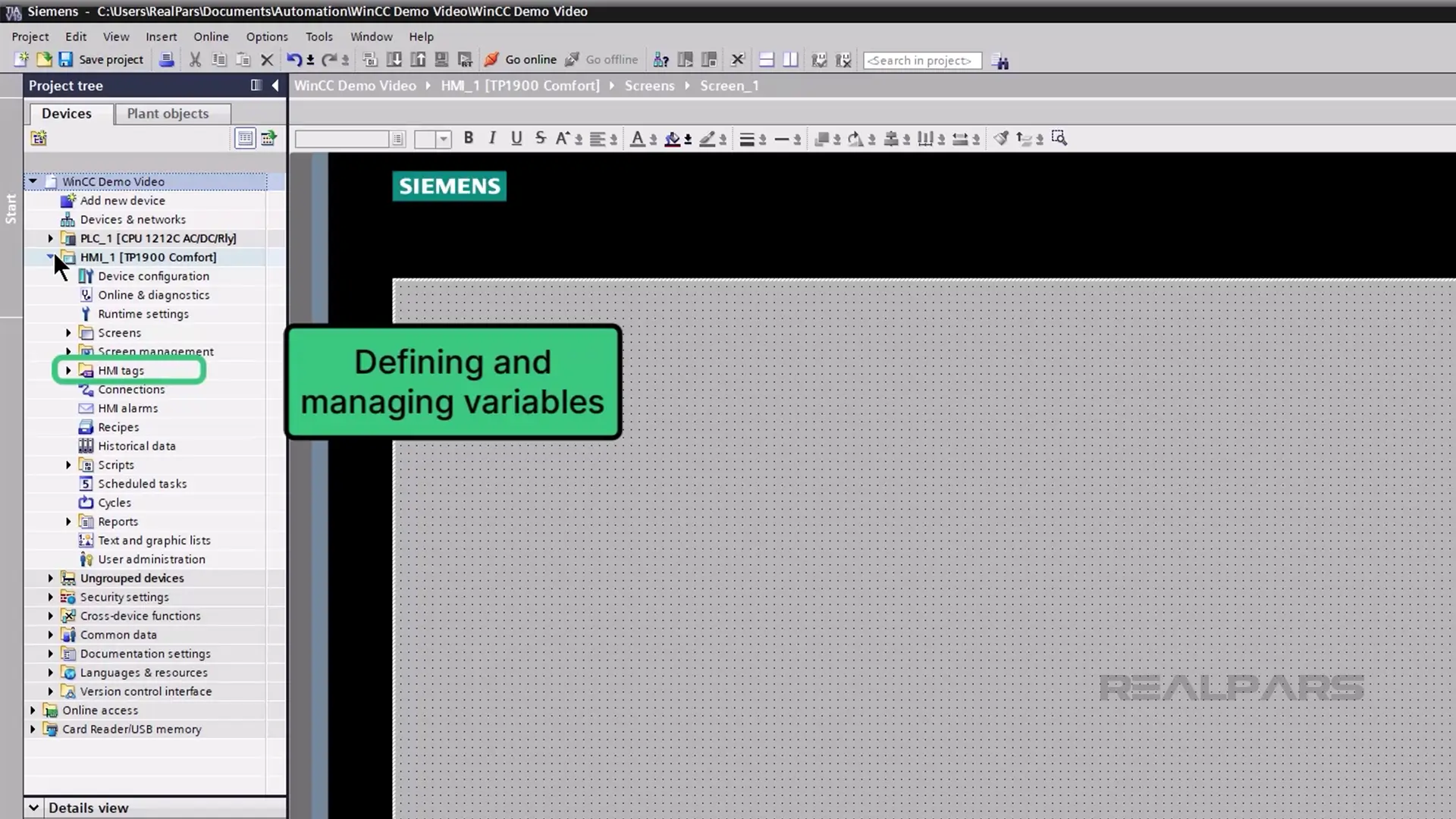Click the font name input box
Screen dimensions: 1456x819
pos(343,139)
